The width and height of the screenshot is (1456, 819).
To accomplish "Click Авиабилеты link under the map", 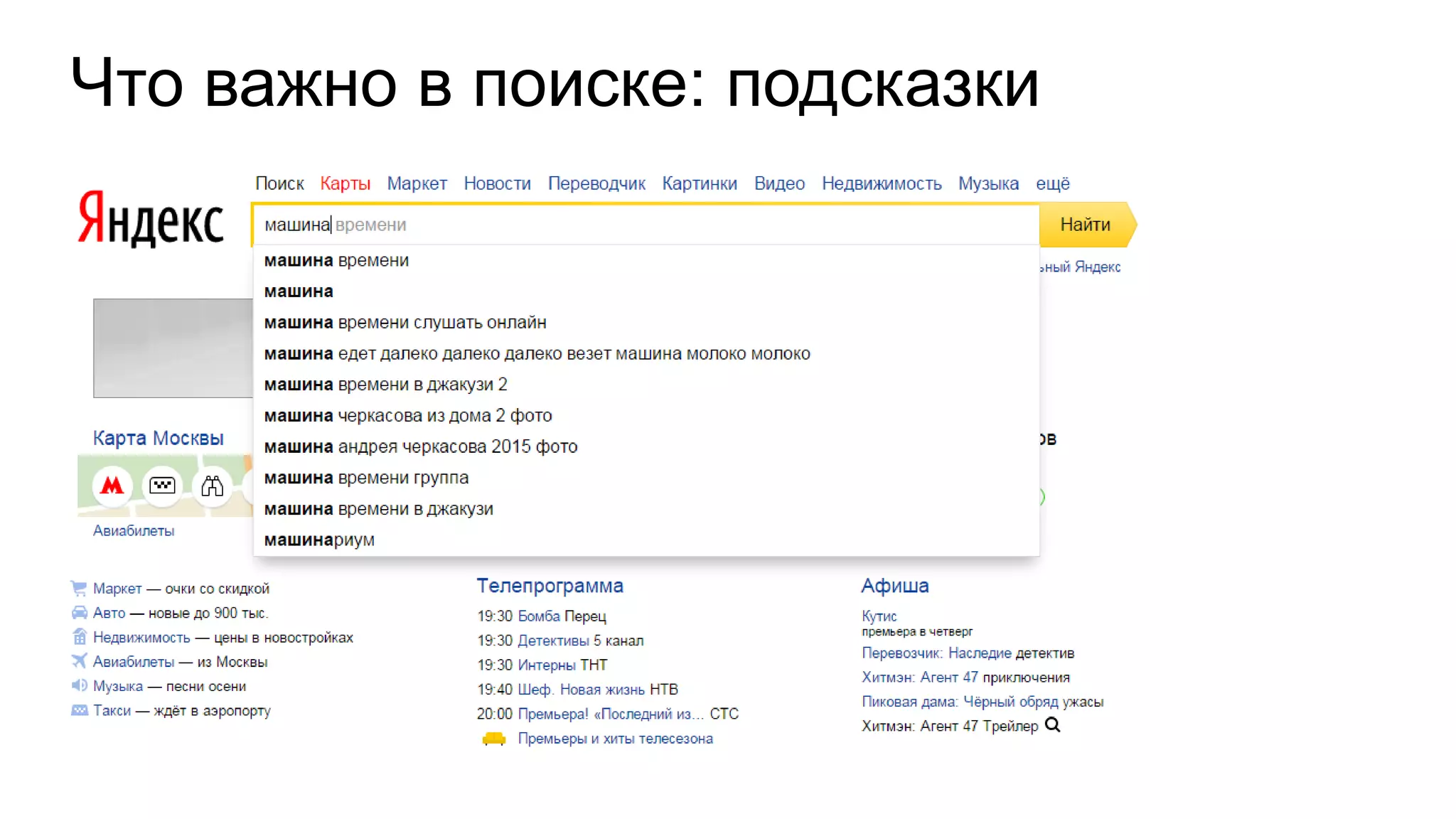I will pyautogui.click(x=134, y=531).
